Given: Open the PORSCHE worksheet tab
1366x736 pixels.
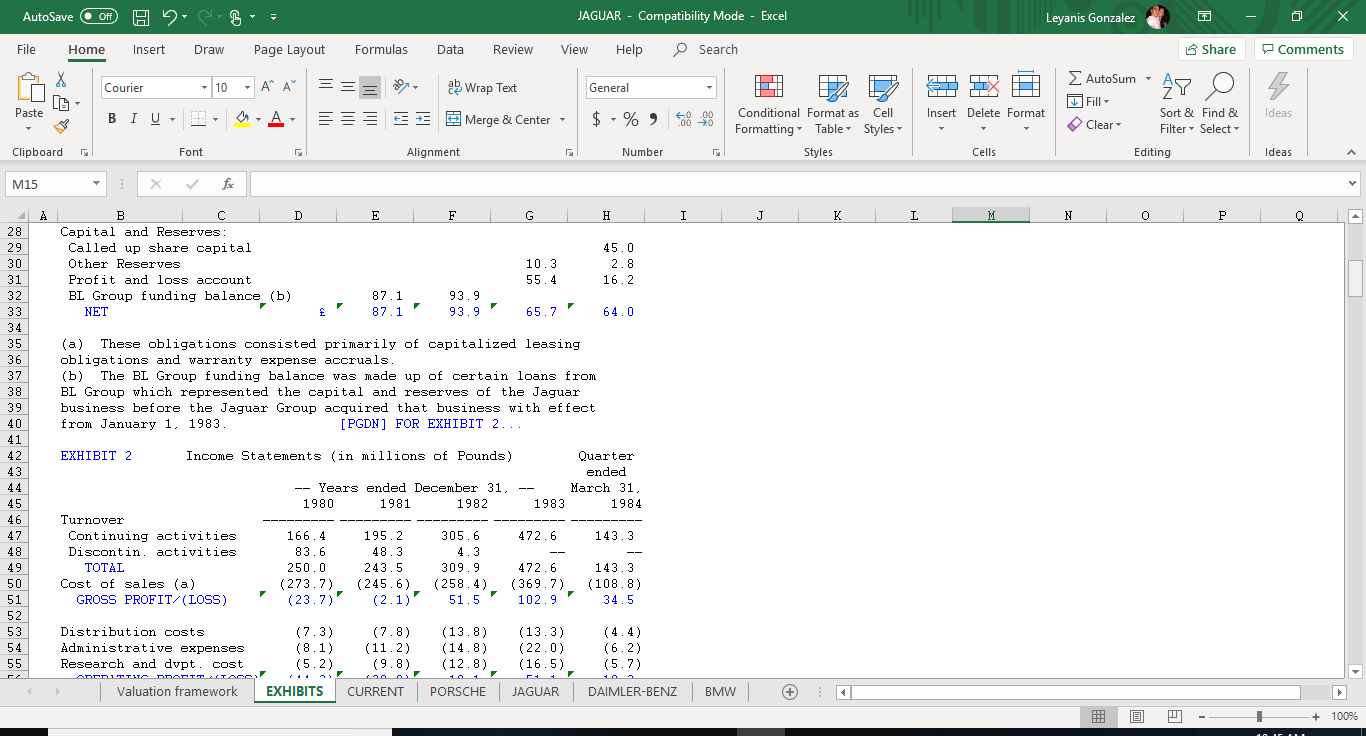Looking at the screenshot, I should (460, 691).
